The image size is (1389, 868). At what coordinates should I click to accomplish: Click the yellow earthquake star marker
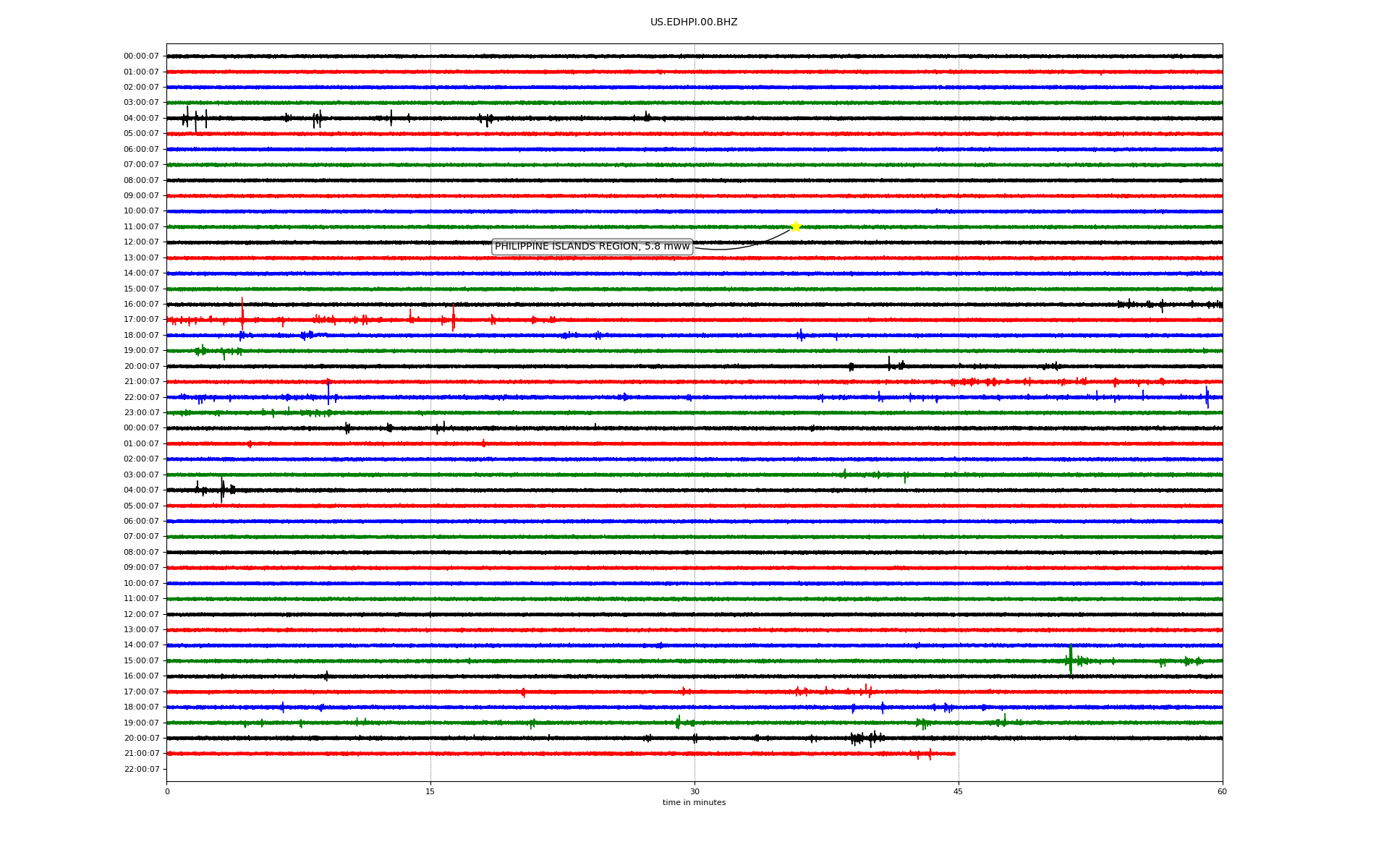[x=796, y=226]
